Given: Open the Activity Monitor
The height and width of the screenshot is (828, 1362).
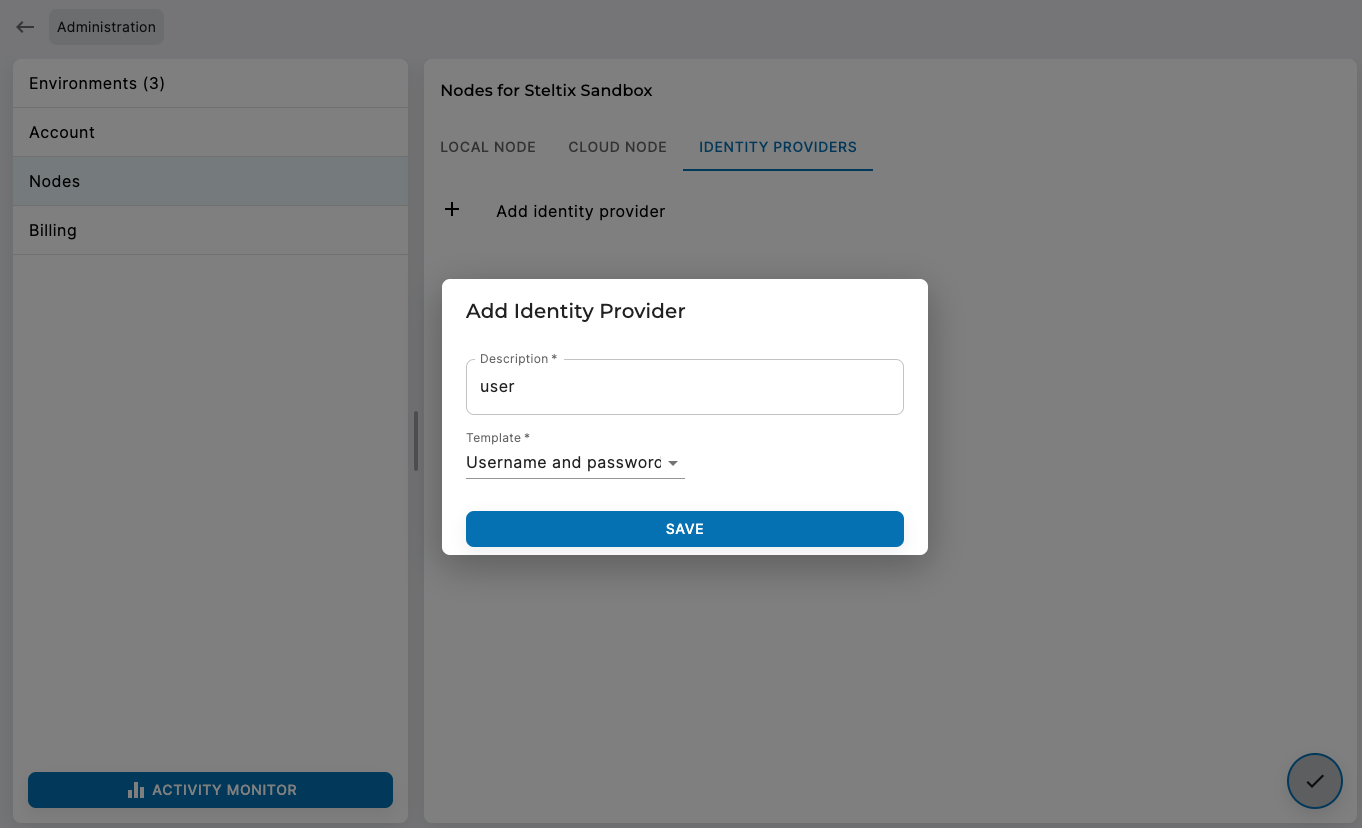Looking at the screenshot, I should point(210,790).
